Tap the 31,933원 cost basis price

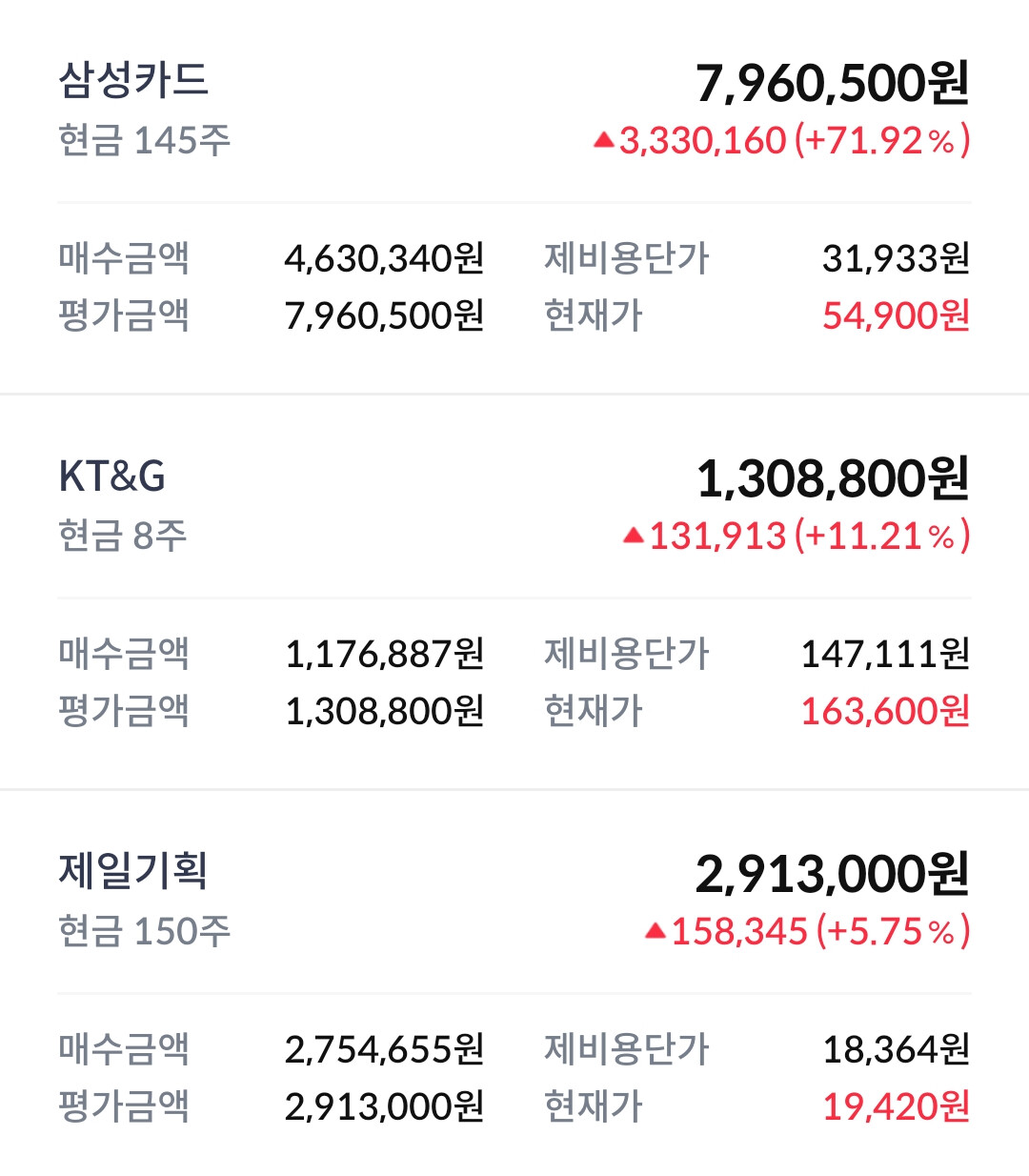pyautogui.click(x=896, y=258)
